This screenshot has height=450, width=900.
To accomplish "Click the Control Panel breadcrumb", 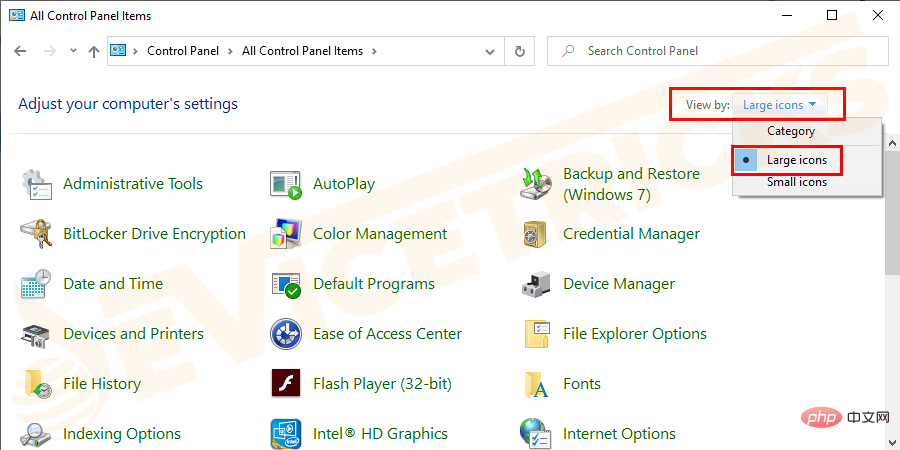I will 183,51.
